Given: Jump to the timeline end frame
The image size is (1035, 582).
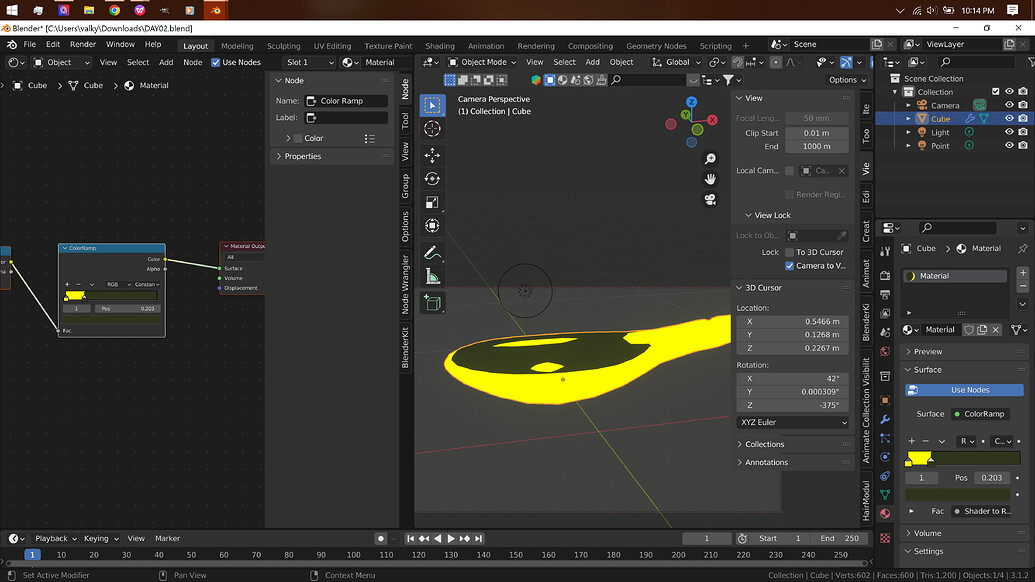Looking at the screenshot, I should tap(479, 538).
